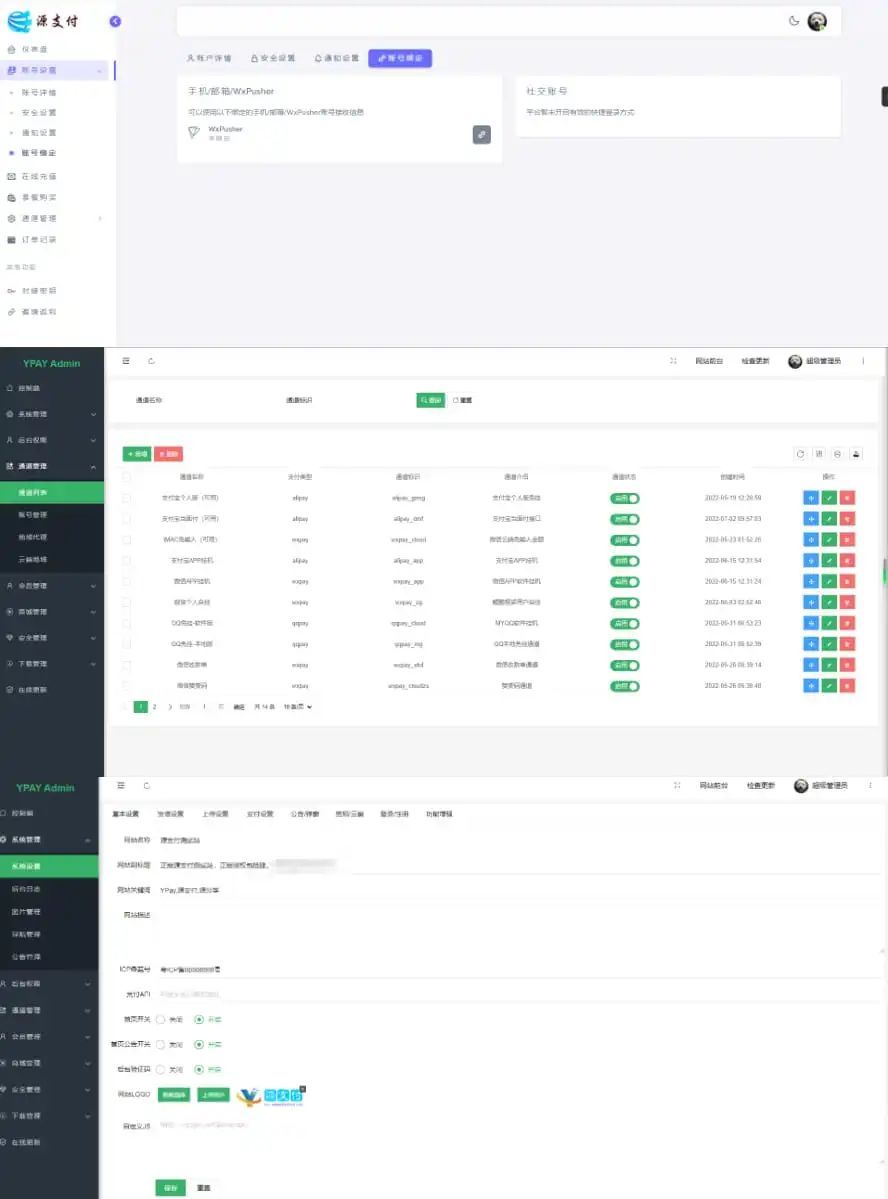This screenshot has width=888, height=1199.
Task: Toggle dark mode with the moon icon
Action: pyautogui.click(x=794, y=21)
